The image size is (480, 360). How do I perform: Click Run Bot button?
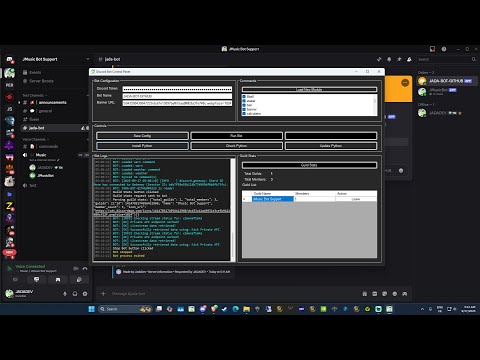[x=236, y=136]
